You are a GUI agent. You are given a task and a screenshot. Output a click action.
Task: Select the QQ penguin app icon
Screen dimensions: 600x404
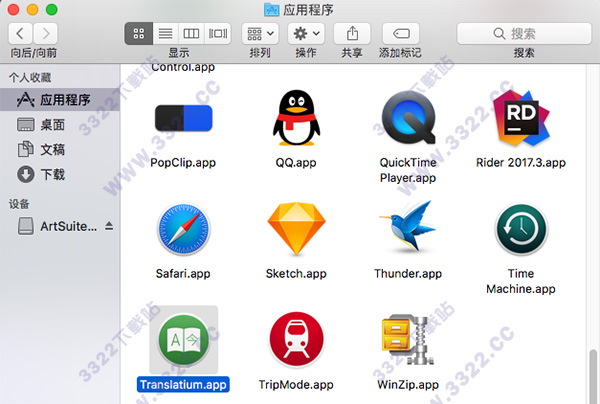coord(296,118)
